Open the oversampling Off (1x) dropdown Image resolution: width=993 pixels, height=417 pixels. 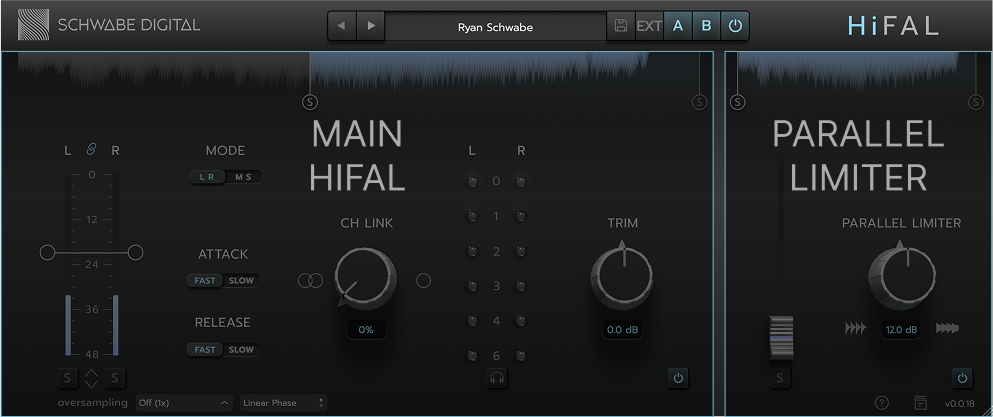tap(184, 402)
